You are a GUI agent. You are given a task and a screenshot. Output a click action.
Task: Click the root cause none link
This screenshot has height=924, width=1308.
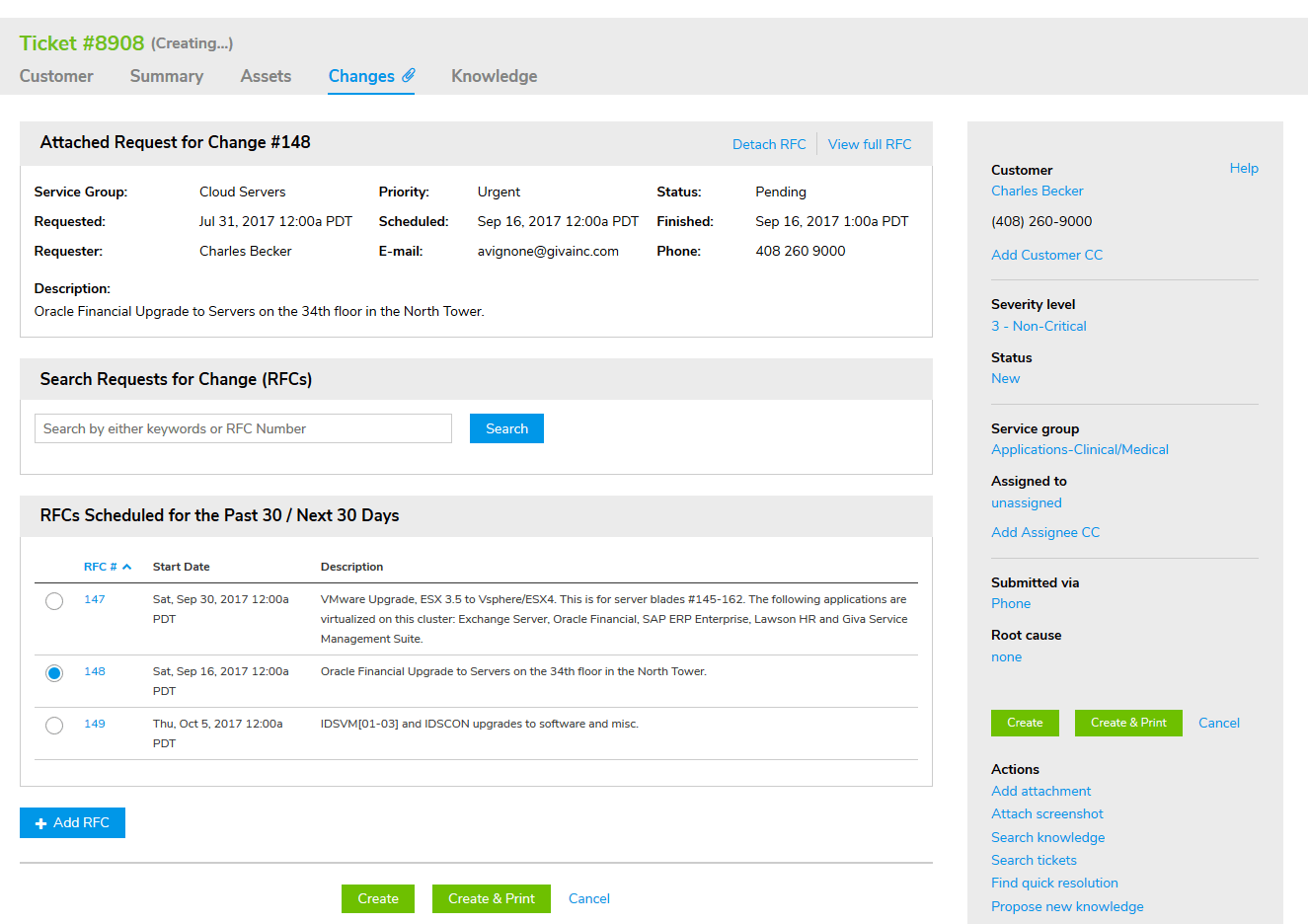click(x=1007, y=656)
